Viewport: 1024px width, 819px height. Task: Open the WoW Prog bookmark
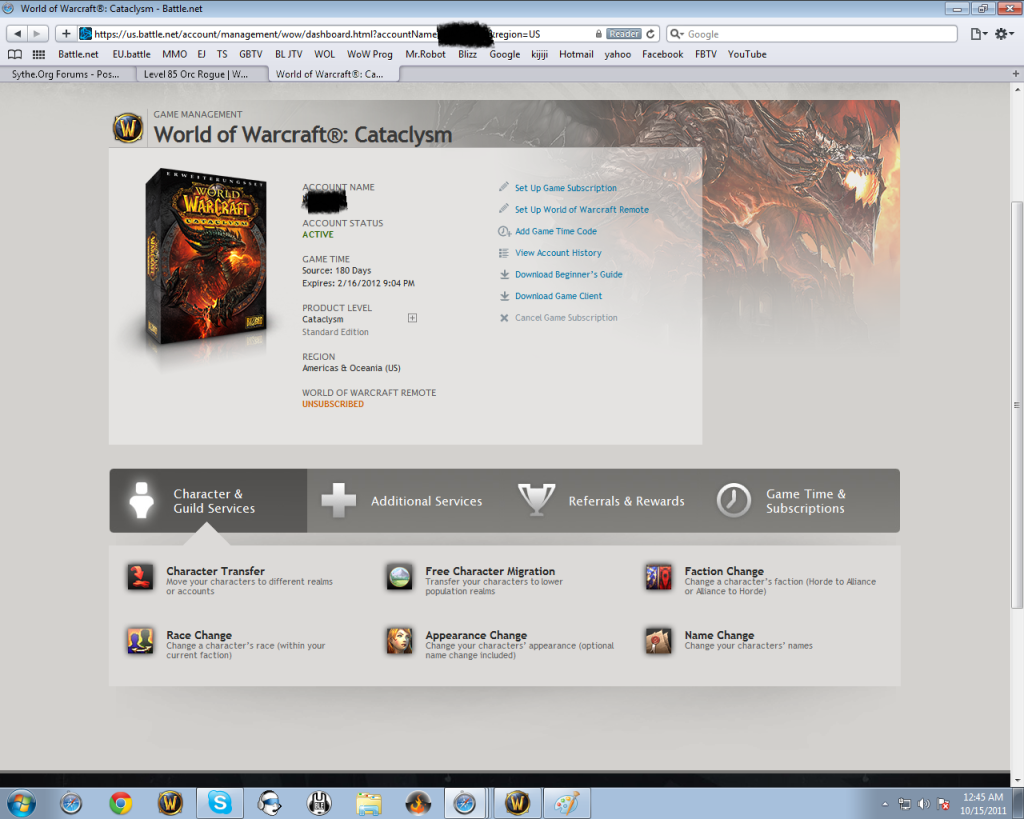coord(370,54)
